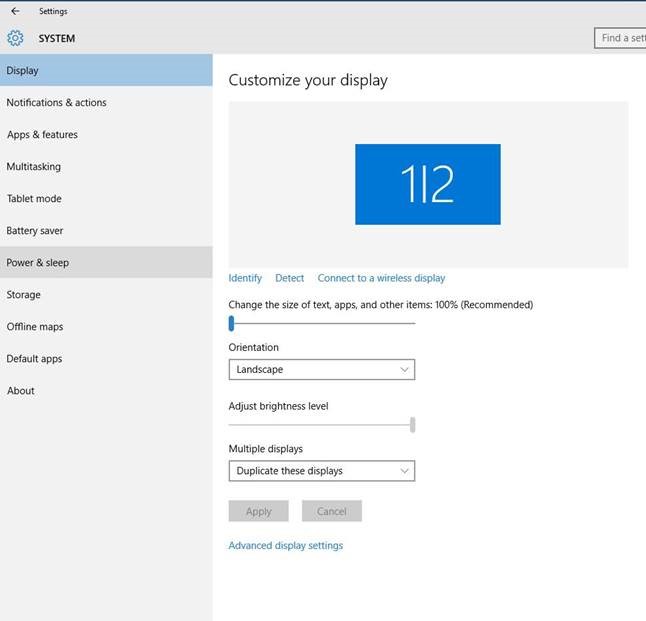
Task: Click the Cancel button
Action: (x=332, y=511)
